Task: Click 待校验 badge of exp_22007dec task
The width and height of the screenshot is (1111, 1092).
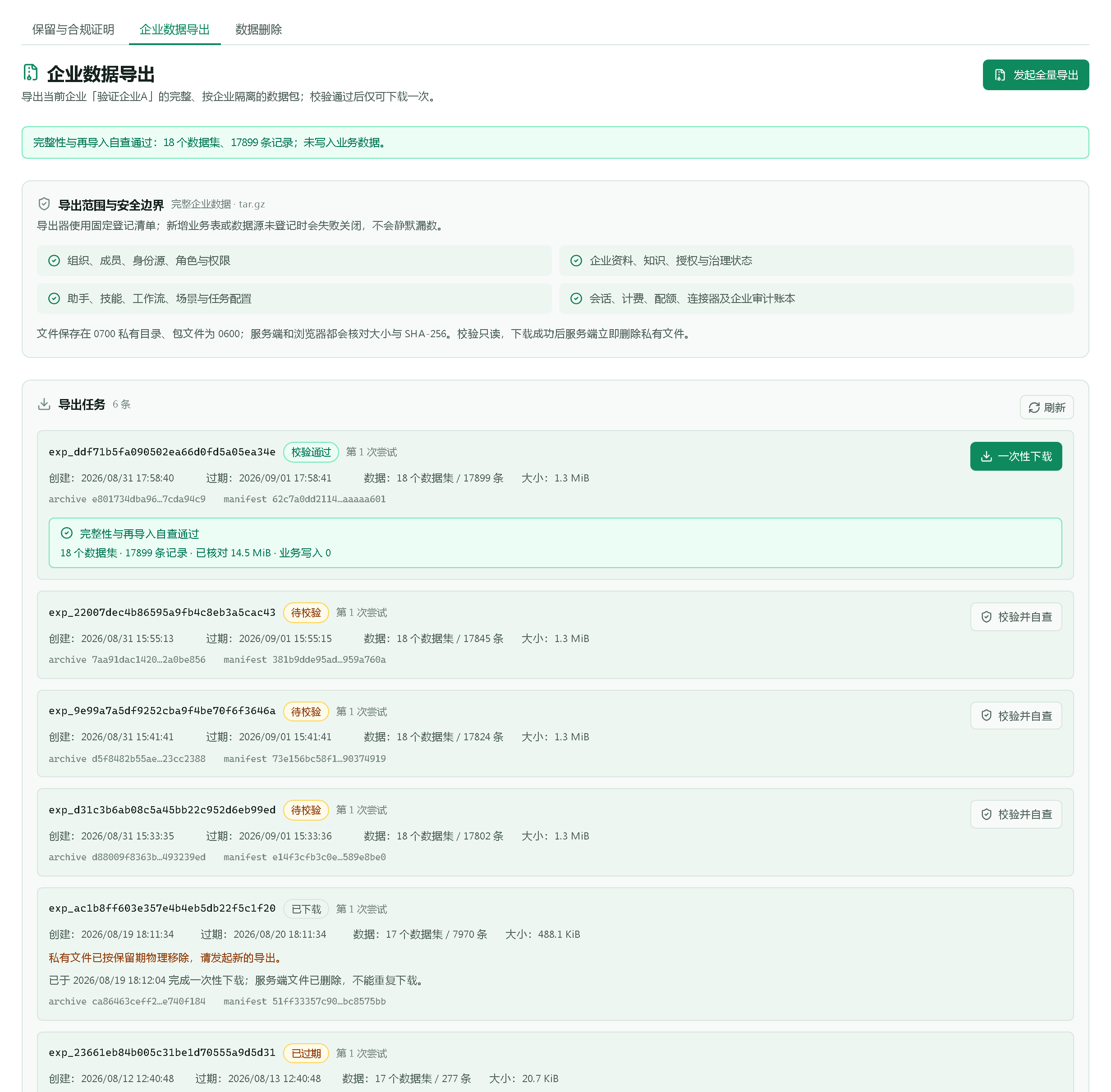Action: click(x=306, y=613)
